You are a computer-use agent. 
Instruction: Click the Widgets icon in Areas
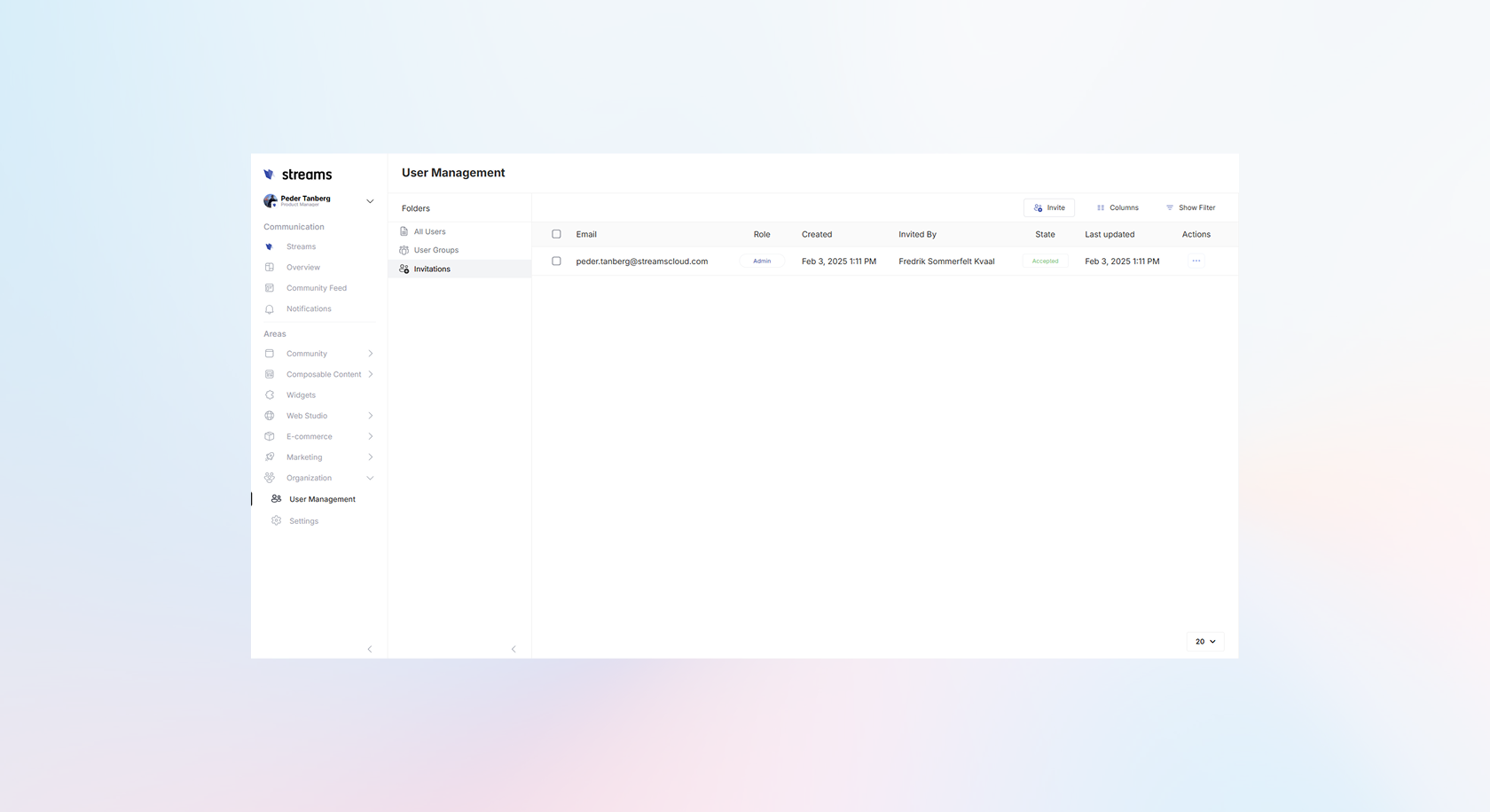tap(270, 395)
